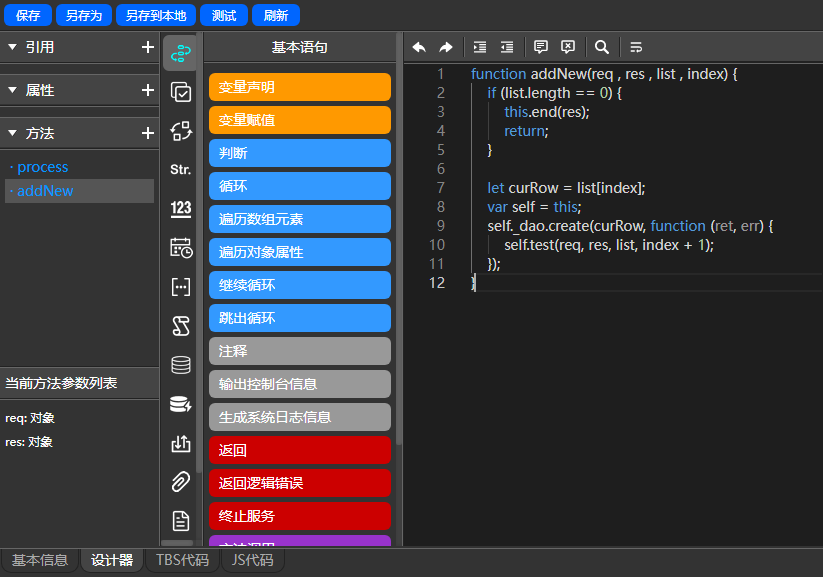The width and height of the screenshot is (823, 577).
Task: Insert a 遍历数组元素 block
Action: pos(300,219)
